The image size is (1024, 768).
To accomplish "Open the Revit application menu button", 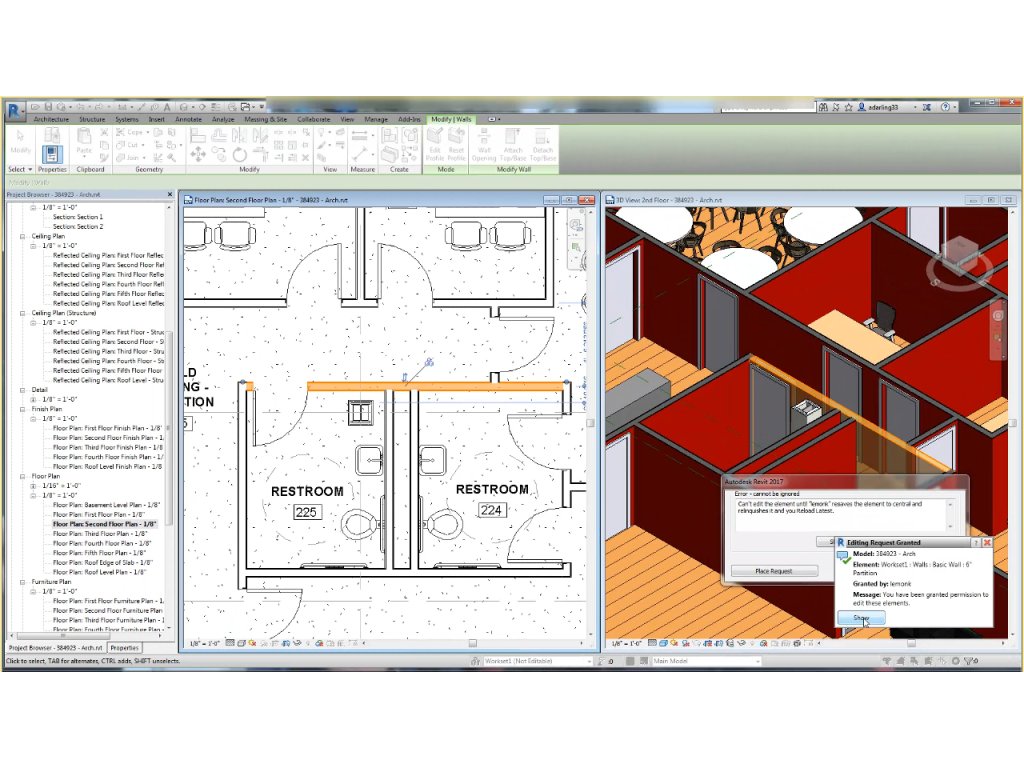I will [16, 110].
